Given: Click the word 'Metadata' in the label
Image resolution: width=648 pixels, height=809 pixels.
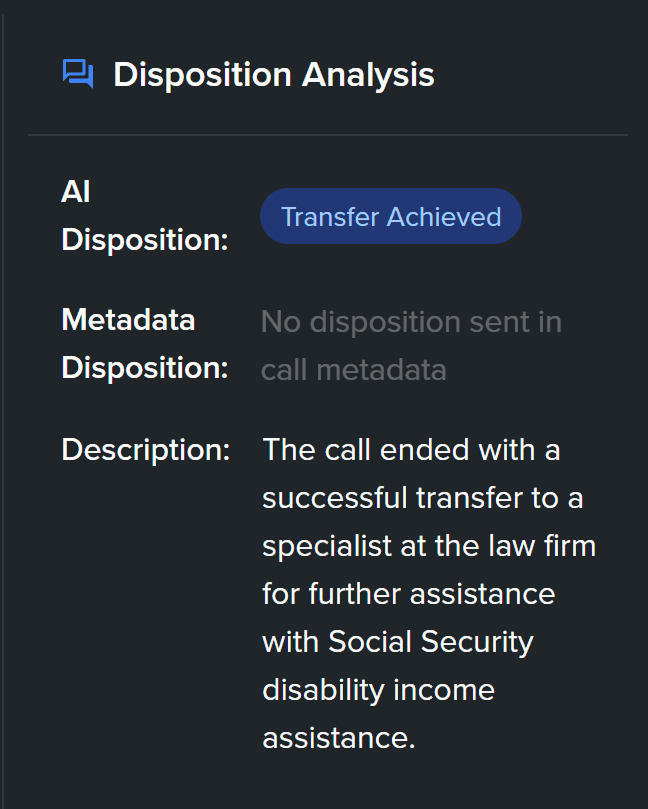Looking at the screenshot, I should point(128,320).
